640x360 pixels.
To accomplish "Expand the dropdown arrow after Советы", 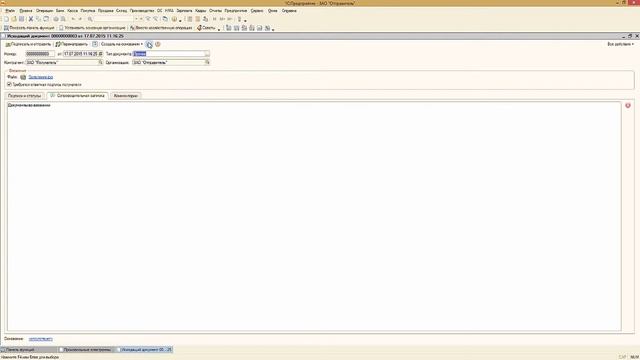I will (x=219, y=29).
